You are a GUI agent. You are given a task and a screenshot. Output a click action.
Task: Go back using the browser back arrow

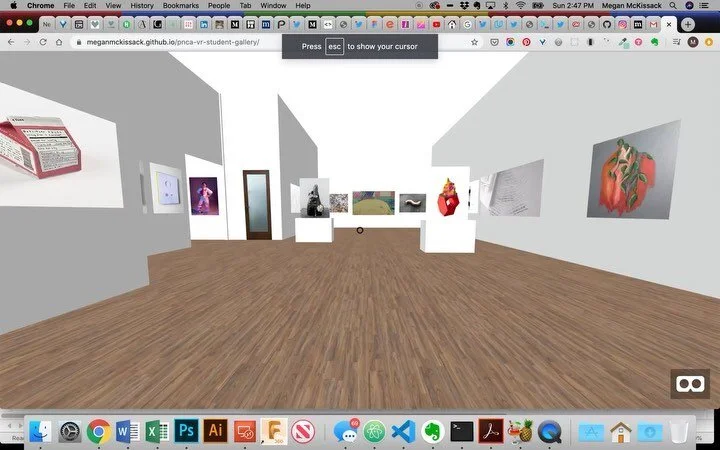11,42
